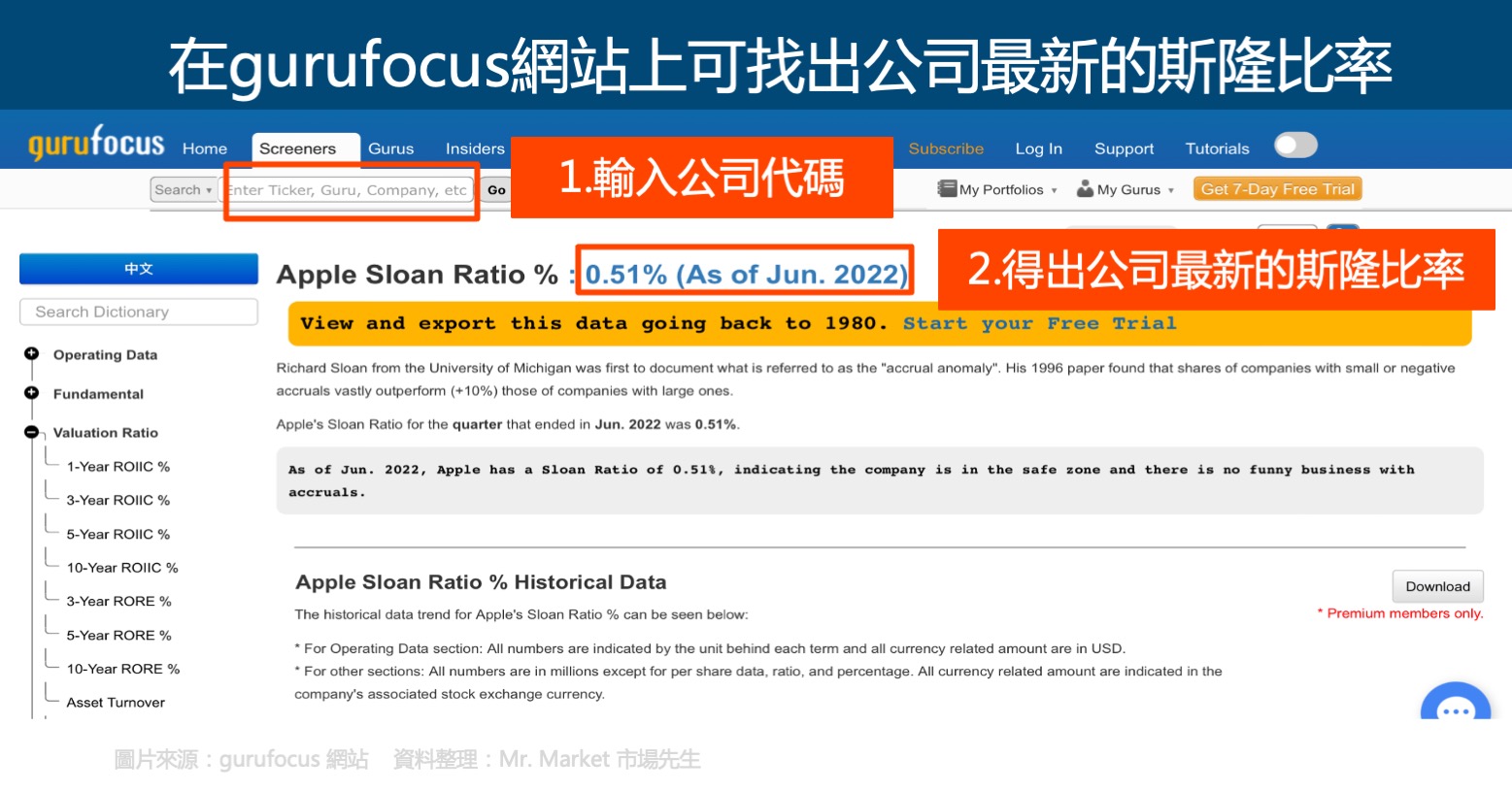The width and height of the screenshot is (1512, 791).
Task: Select 3-Year RORE % item
Action: (x=118, y=602)
